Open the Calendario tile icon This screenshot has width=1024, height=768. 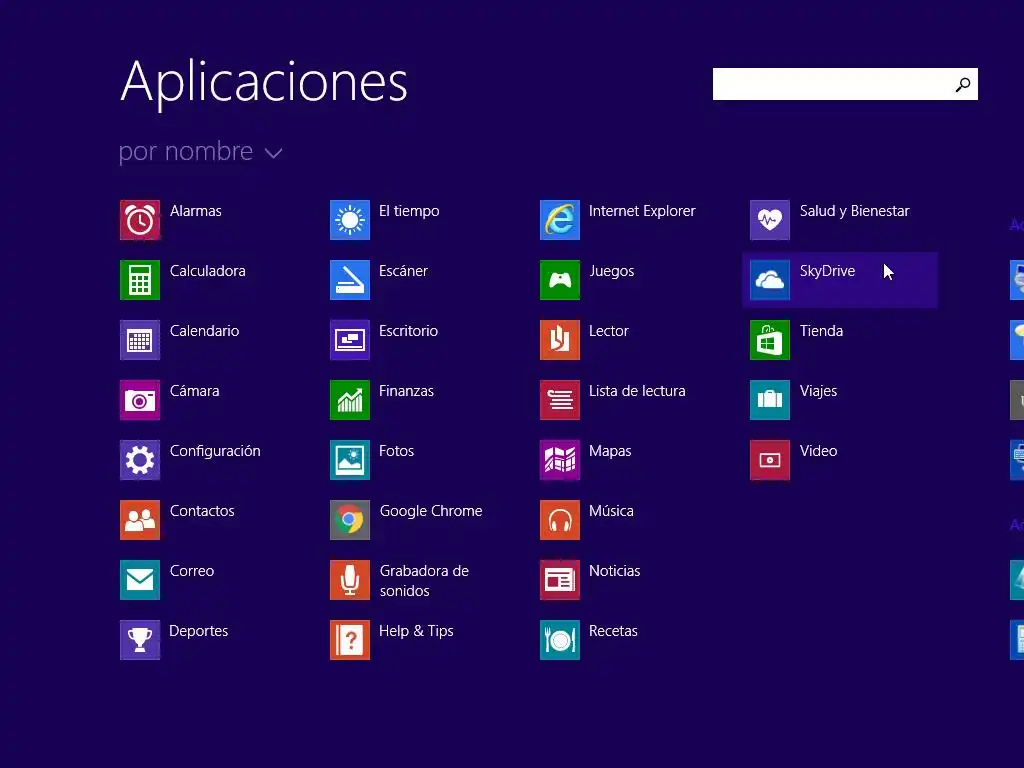tap(140, 340)
